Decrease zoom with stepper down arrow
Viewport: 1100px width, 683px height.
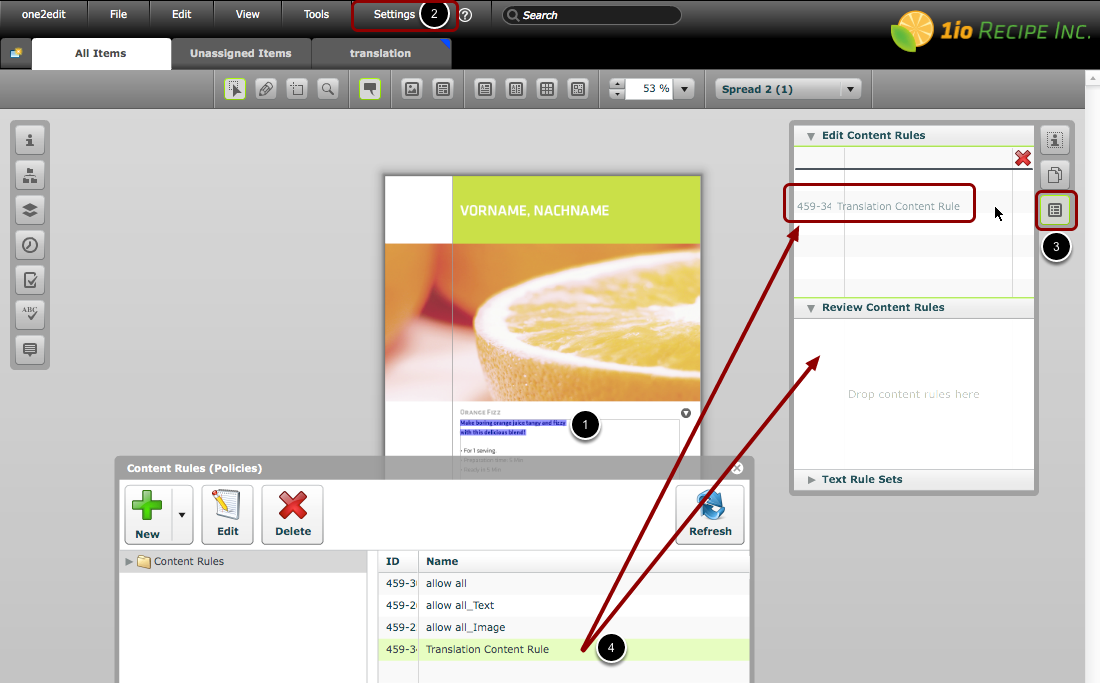tap(617, 94)
